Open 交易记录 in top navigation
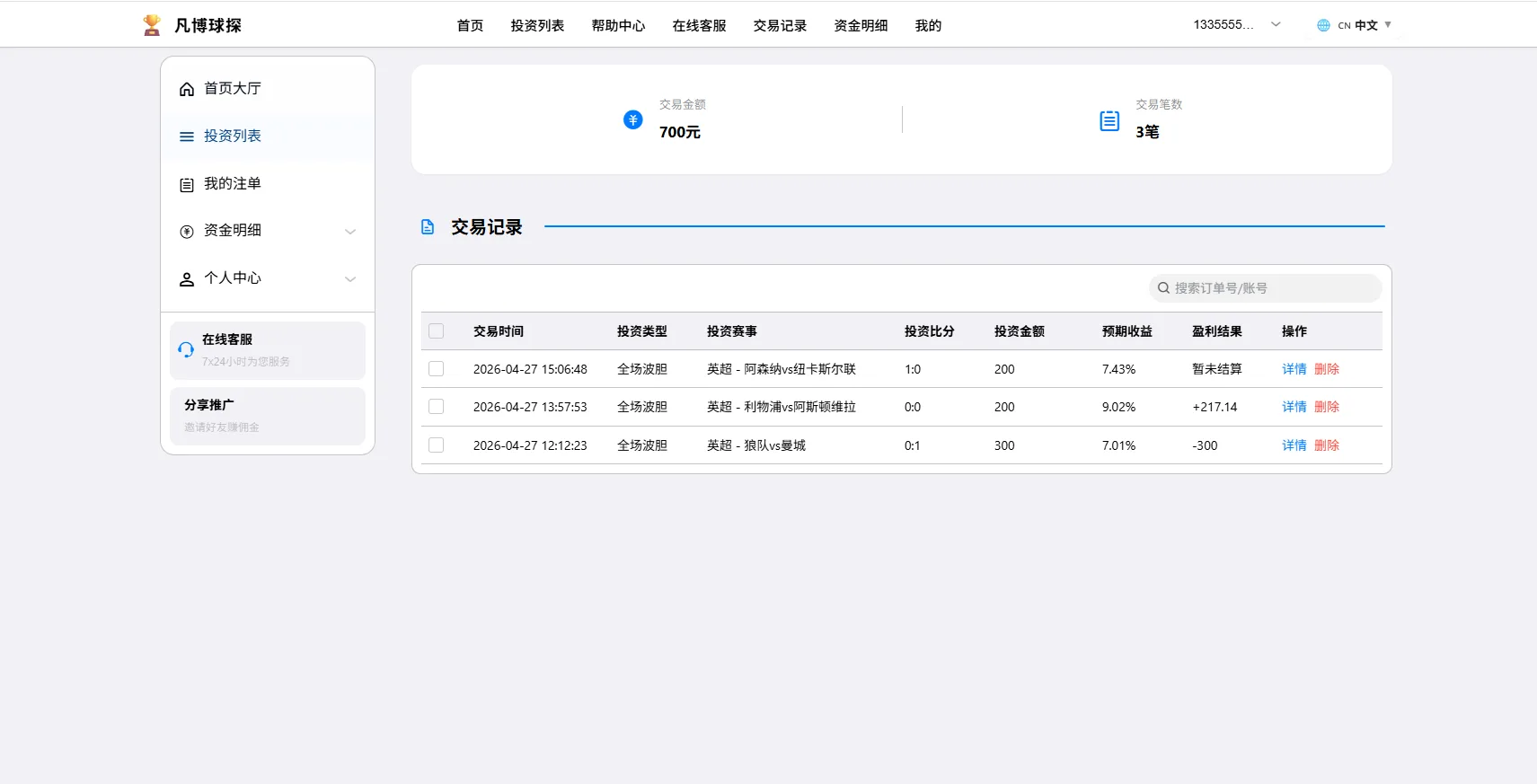This screenshot has width=1537, height=784. [x=780, y=26]
